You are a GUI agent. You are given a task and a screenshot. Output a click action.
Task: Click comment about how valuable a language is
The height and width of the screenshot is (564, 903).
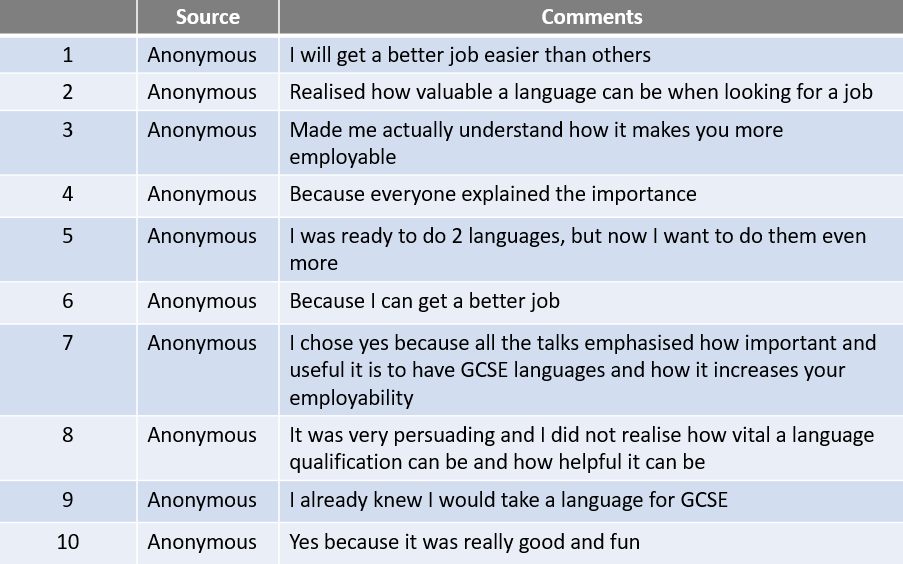[581, 92]
